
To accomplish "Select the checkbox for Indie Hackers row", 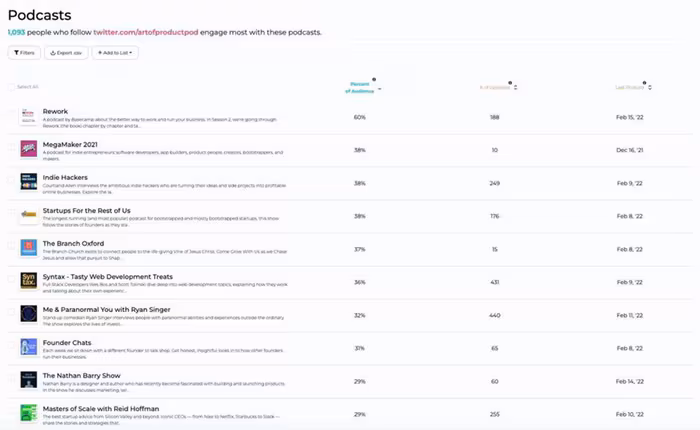I will coord(12,182).
